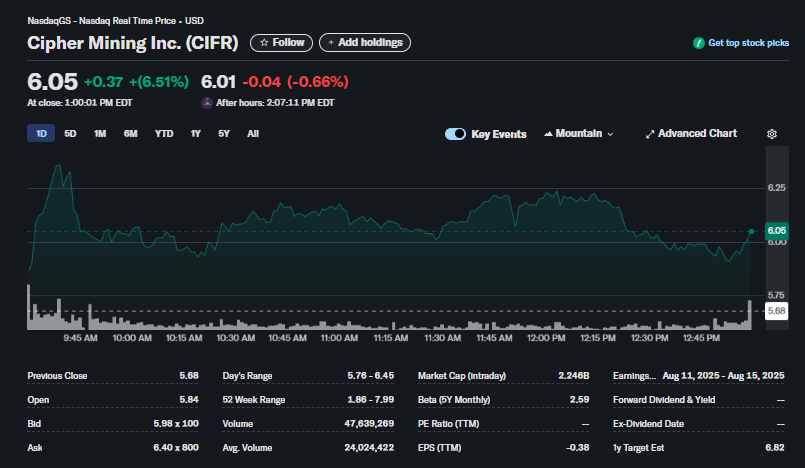Click the Cipher Mining Inc. (CIFR) title
Viewport: 805px width, 468px height.
point(132,43)
